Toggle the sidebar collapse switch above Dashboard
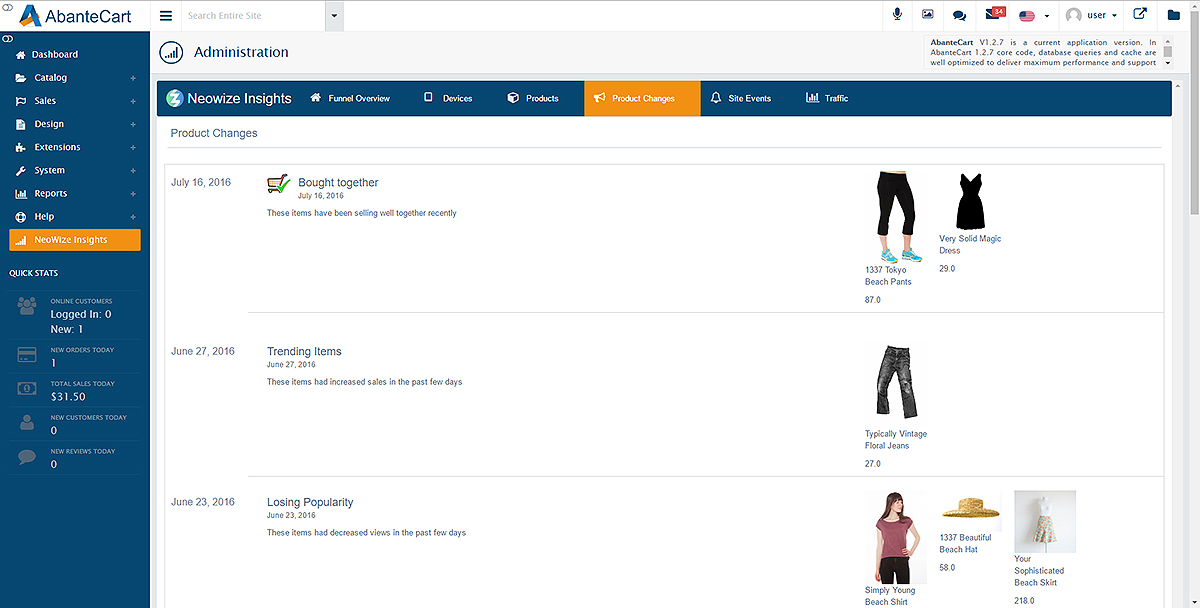 [7, 38]
